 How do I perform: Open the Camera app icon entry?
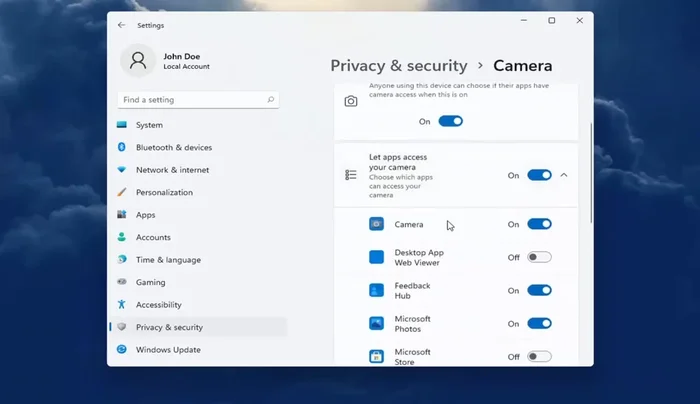pos(376,224)
